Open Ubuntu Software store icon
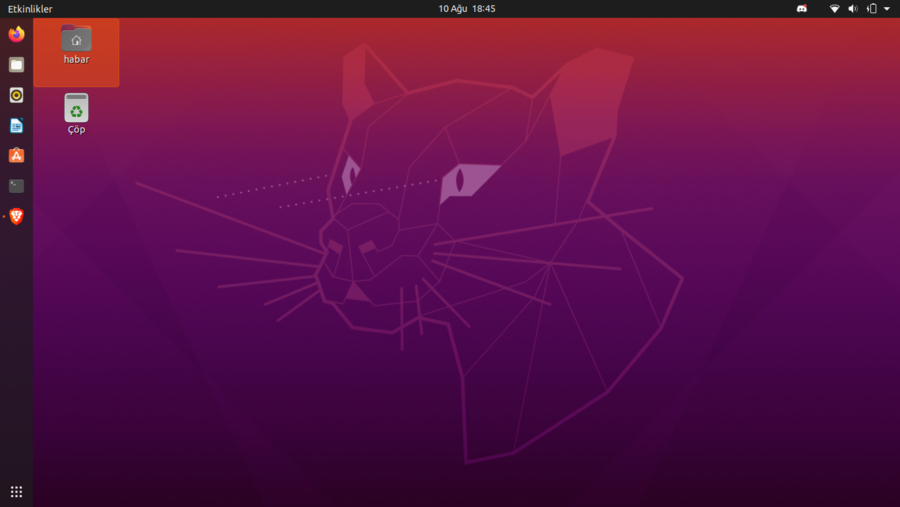The width and height of the screenshot is (900, 507). [16, 156]
